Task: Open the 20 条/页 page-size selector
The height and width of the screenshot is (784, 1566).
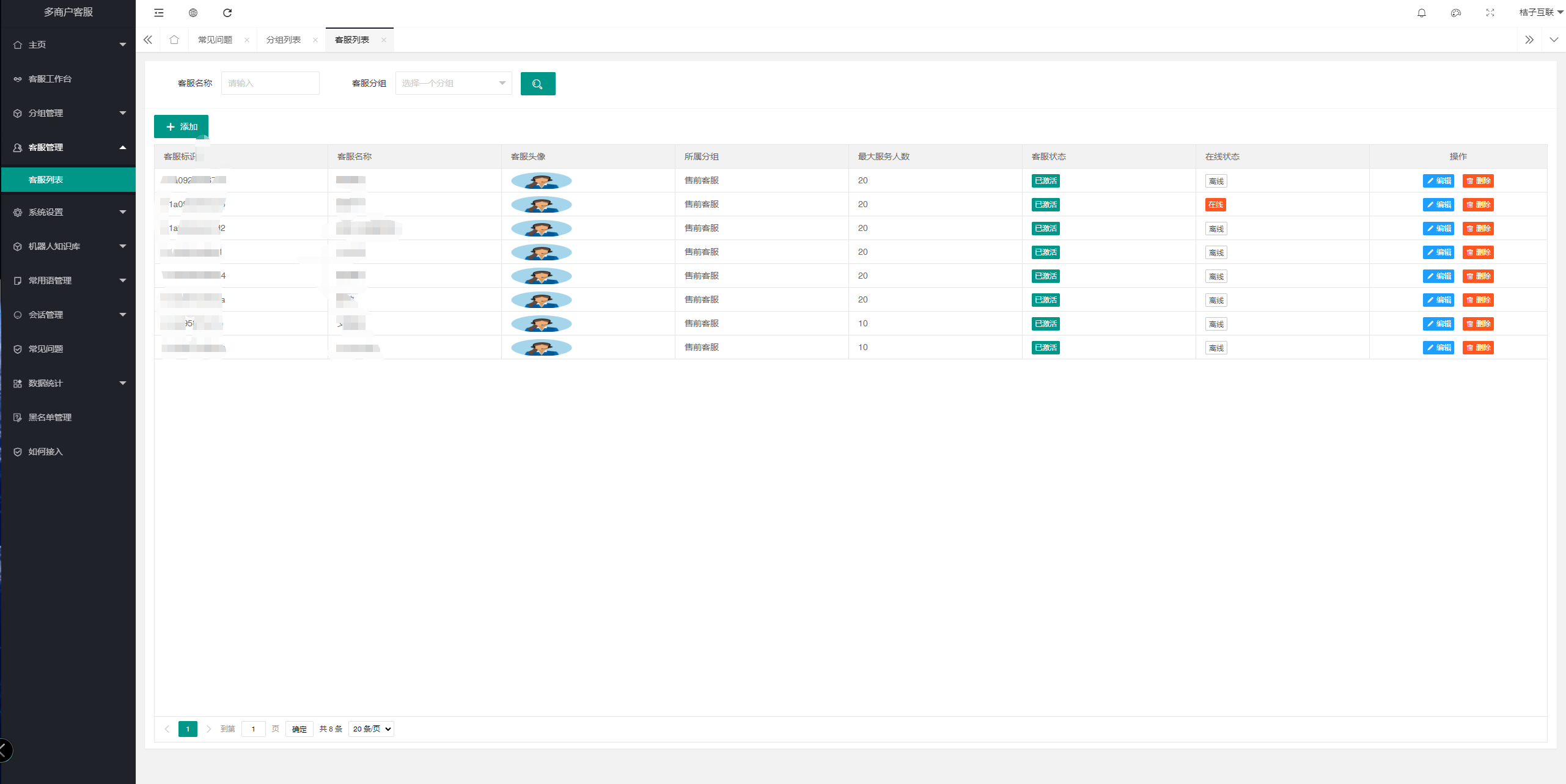Action: (x=371, y=729)
